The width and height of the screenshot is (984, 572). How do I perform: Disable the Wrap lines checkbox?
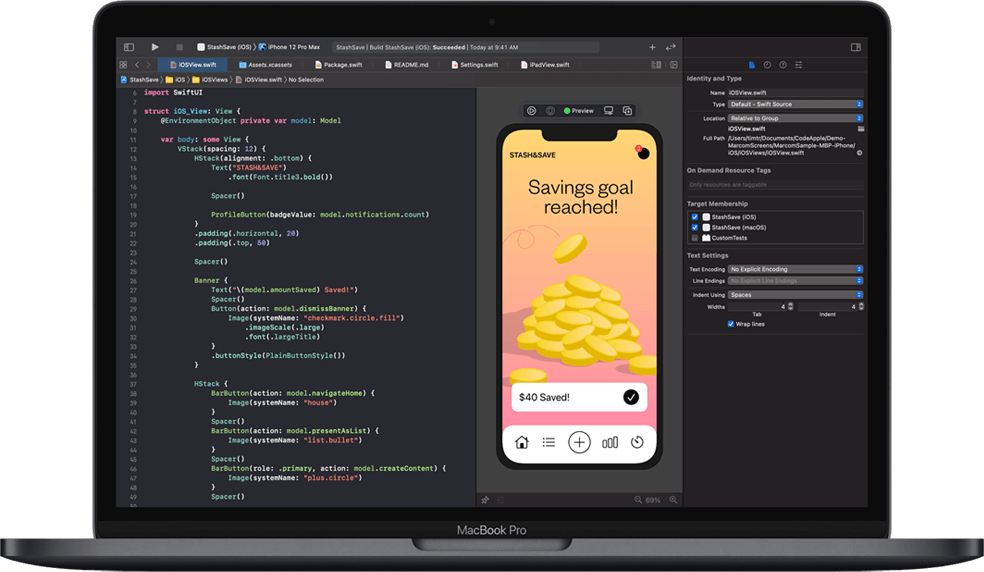(x=731, y=324)
